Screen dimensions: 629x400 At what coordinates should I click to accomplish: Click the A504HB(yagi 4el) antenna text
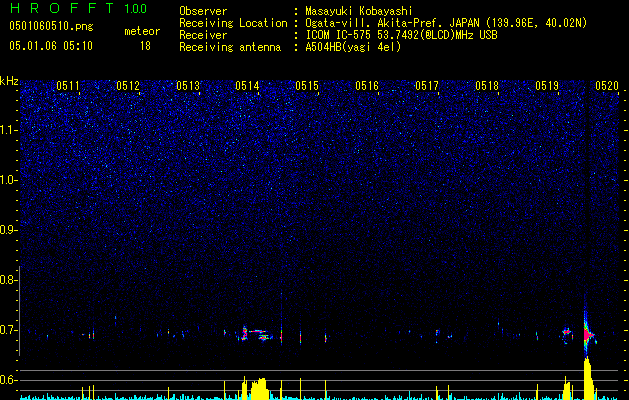click(x=353, y=47)
